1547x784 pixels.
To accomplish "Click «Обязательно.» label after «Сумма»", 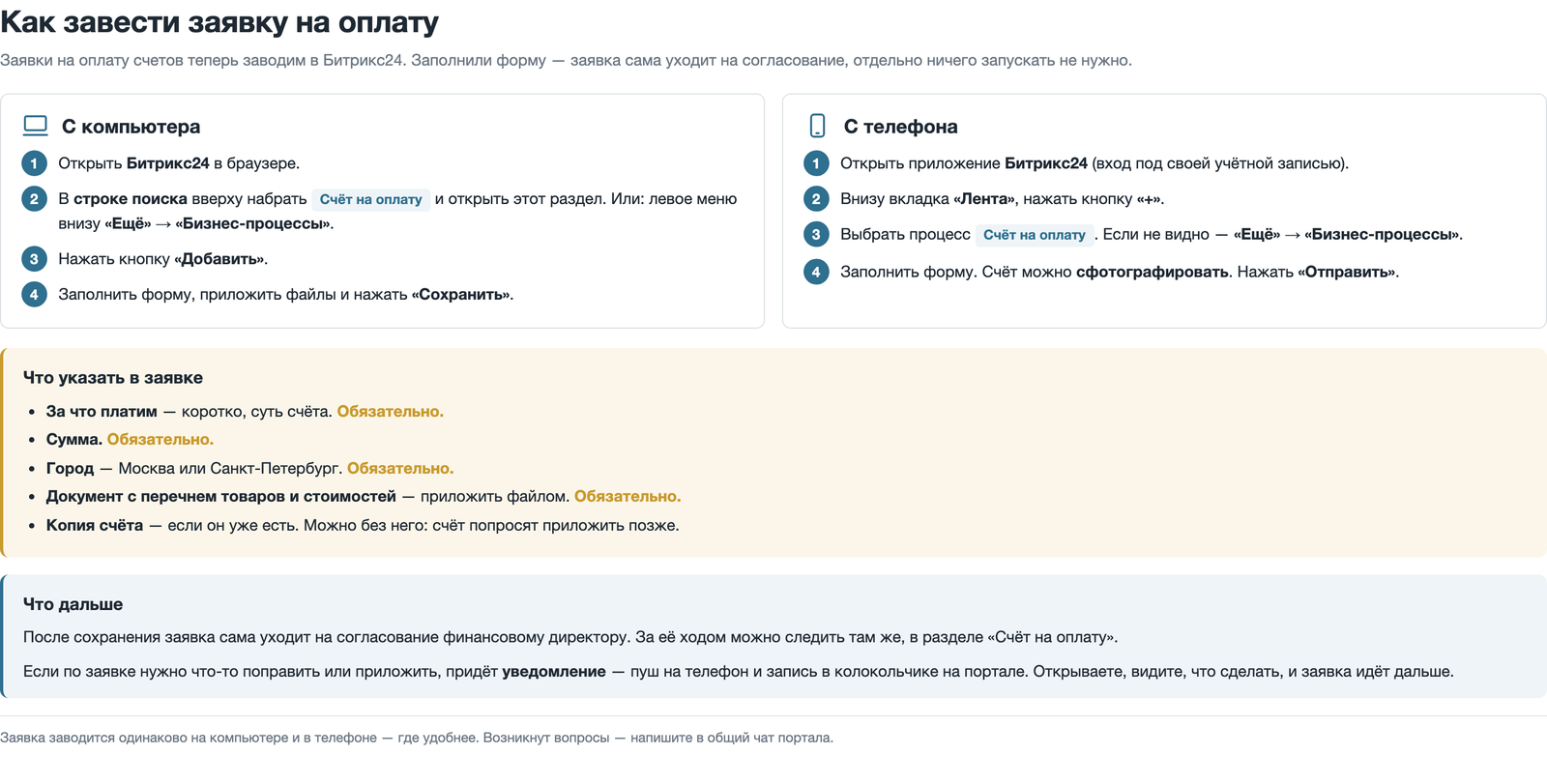I will pyautogui.click(x=161, y=440).
